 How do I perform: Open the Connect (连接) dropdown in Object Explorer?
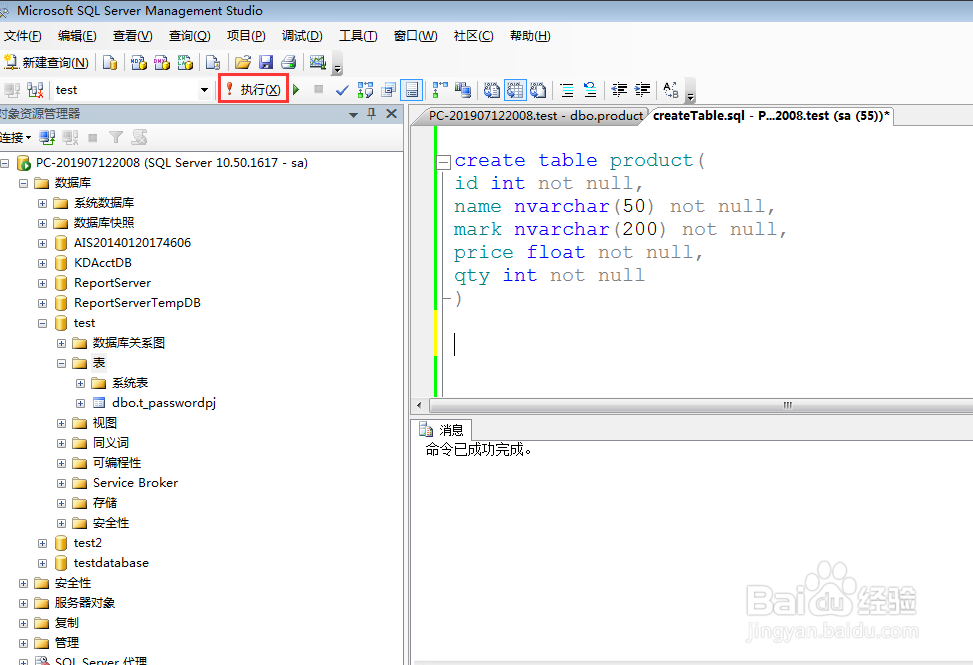[16, 137]
